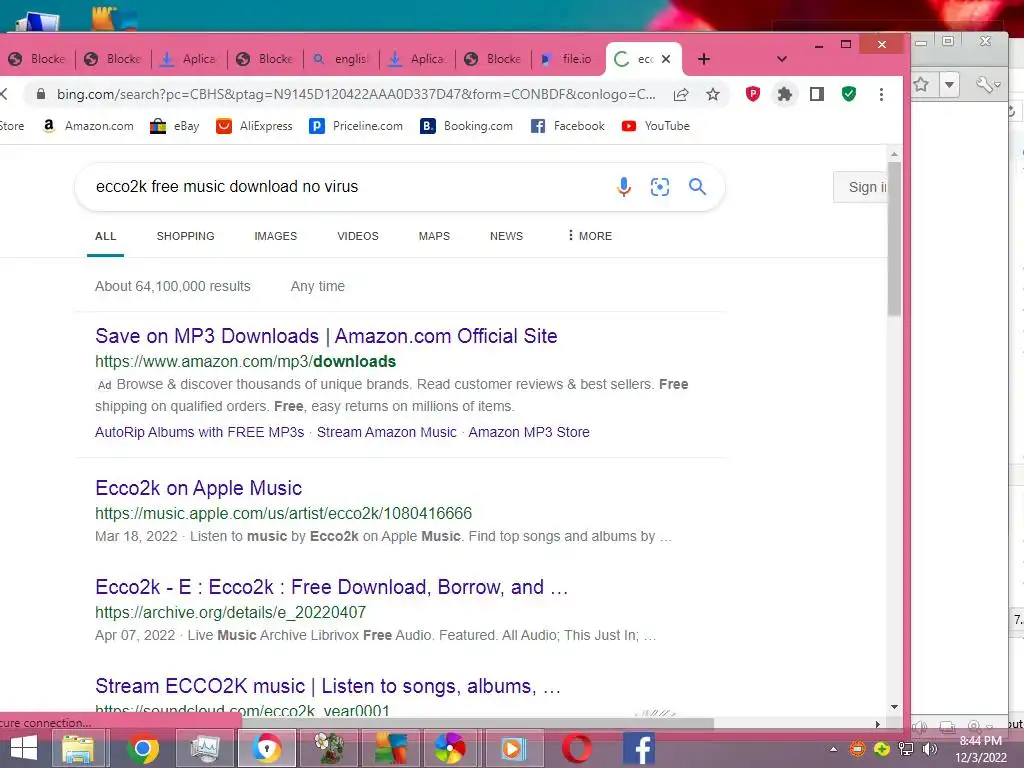The image size is (1024, 768).
Task: Click the blue search magnifier icon
Action: 697,187
